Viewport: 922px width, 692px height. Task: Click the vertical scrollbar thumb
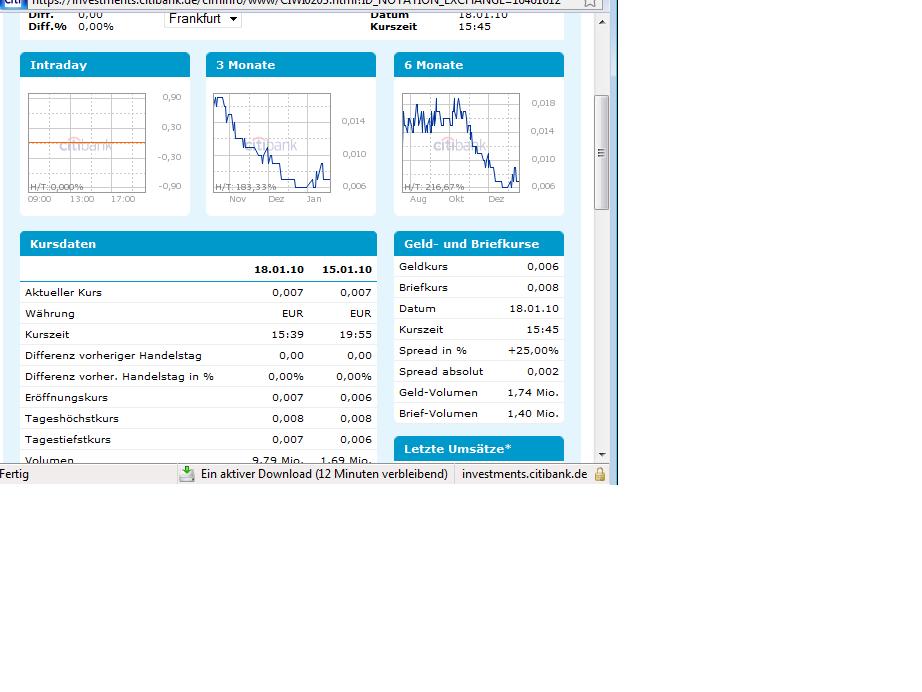[602, 152]
